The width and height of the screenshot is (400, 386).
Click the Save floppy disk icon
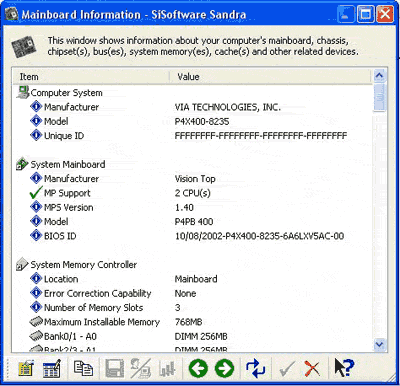(115, 368)
